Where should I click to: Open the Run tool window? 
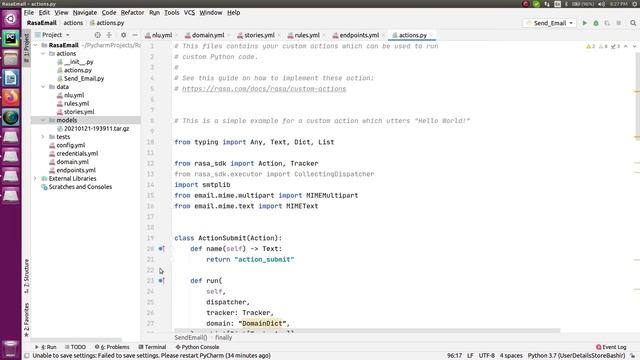(46, 347)
